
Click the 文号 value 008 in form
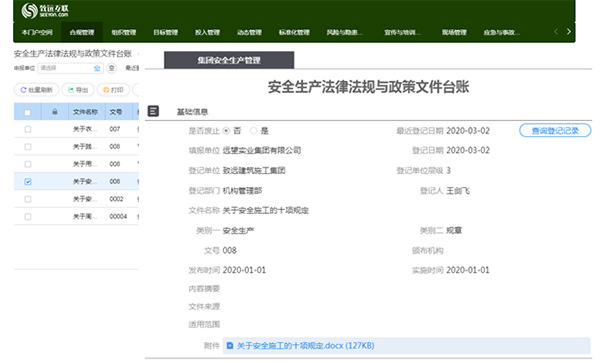(230, 251)
